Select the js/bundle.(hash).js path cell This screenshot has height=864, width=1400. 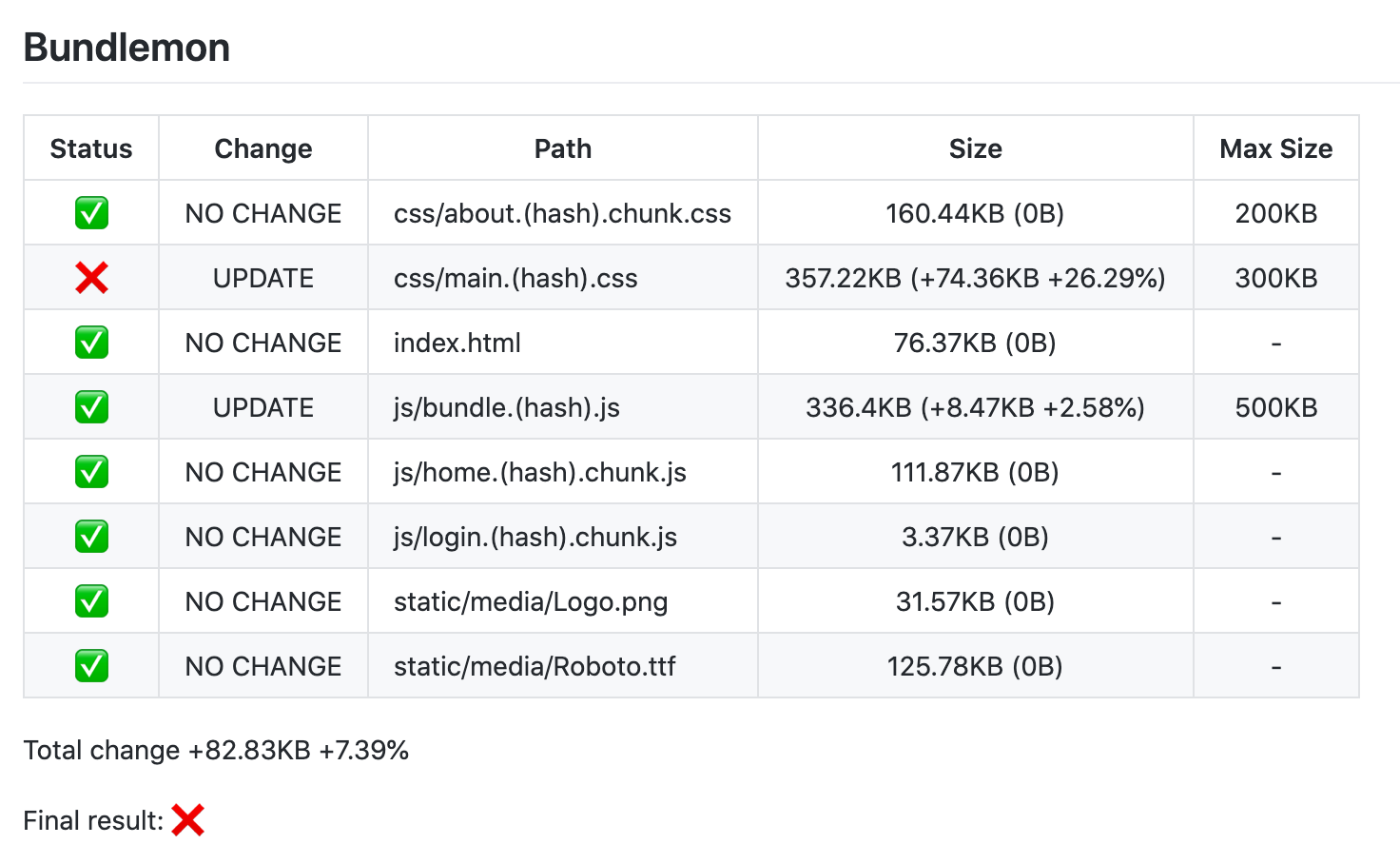pos(563,407)
